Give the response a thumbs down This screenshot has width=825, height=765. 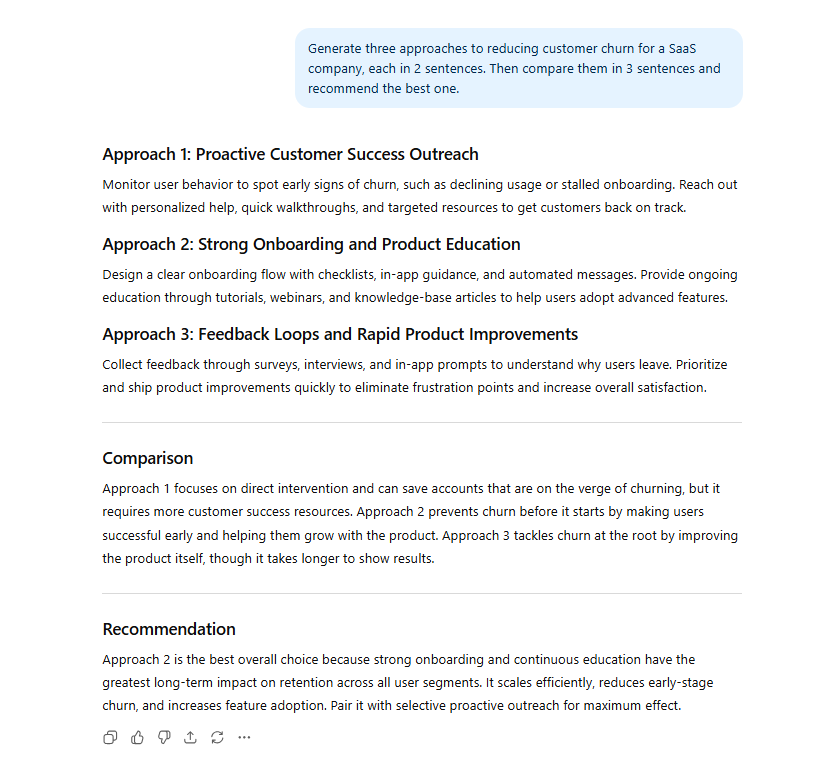[x=164, y=738]
